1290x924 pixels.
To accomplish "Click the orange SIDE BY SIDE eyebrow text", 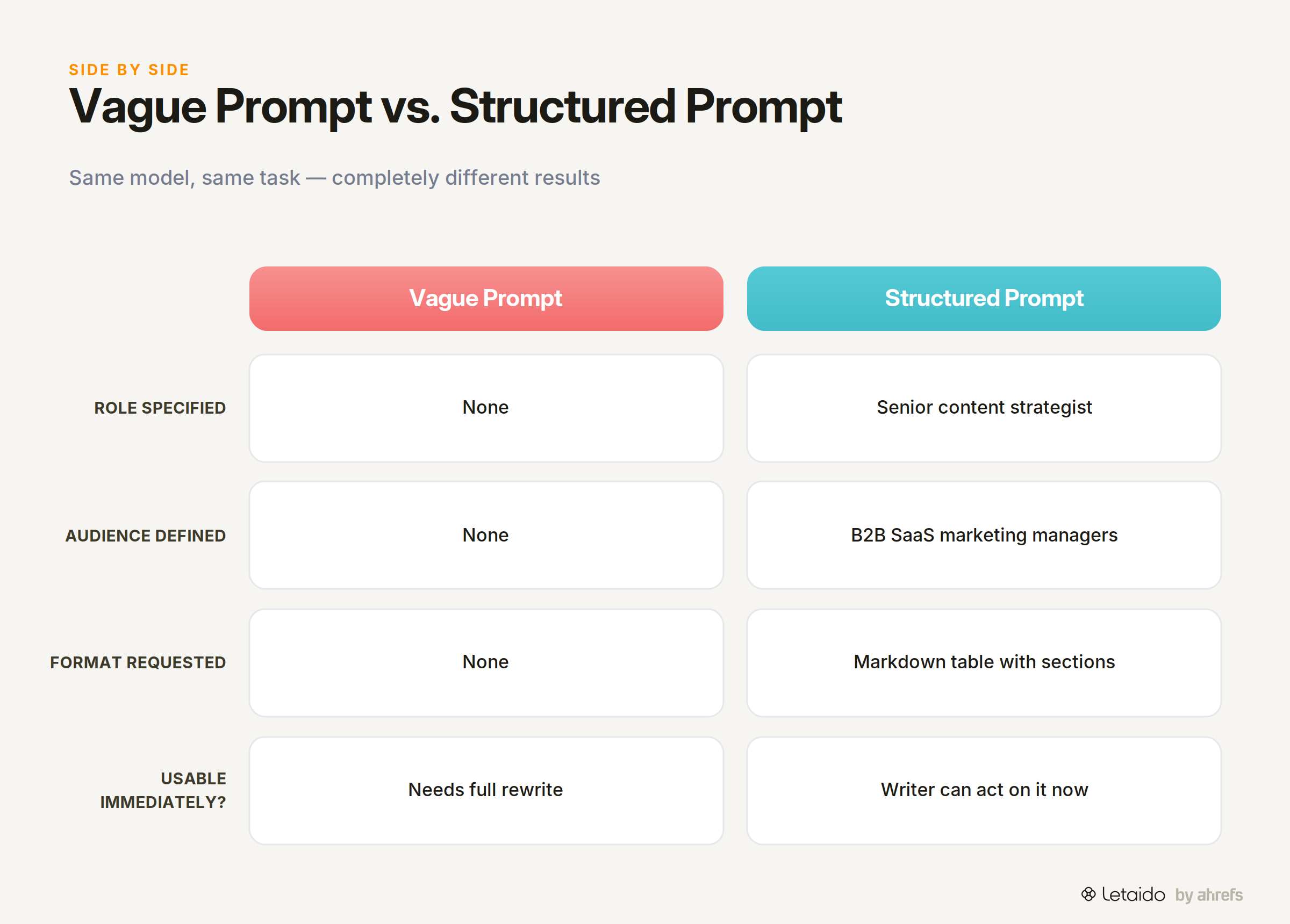I will (x=129, y=70).
